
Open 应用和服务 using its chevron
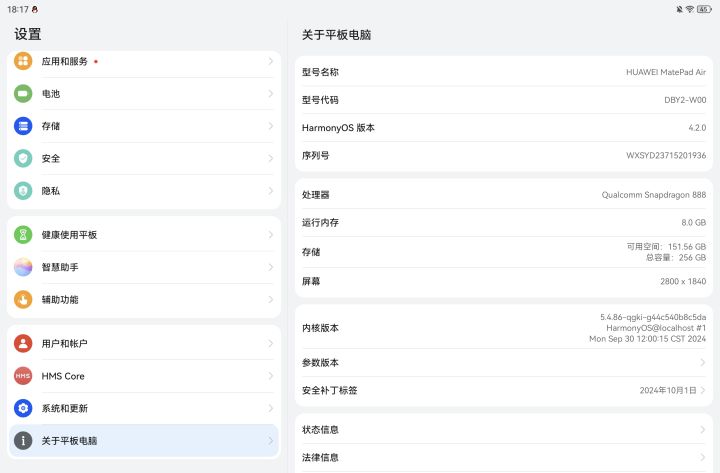click(x=270, y=61)
